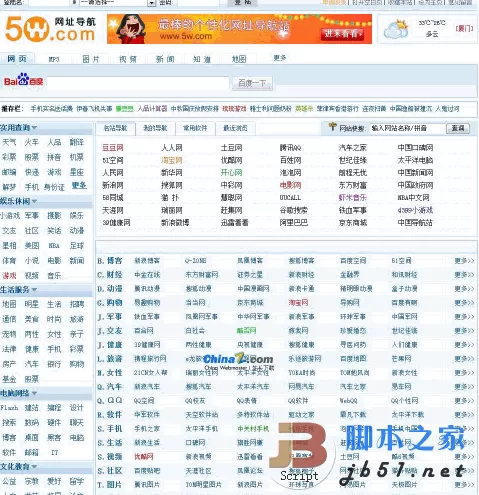Select the 网页 search tab
Image resolution: width=479 pixels, height=495 pixels.
point(17,59)
